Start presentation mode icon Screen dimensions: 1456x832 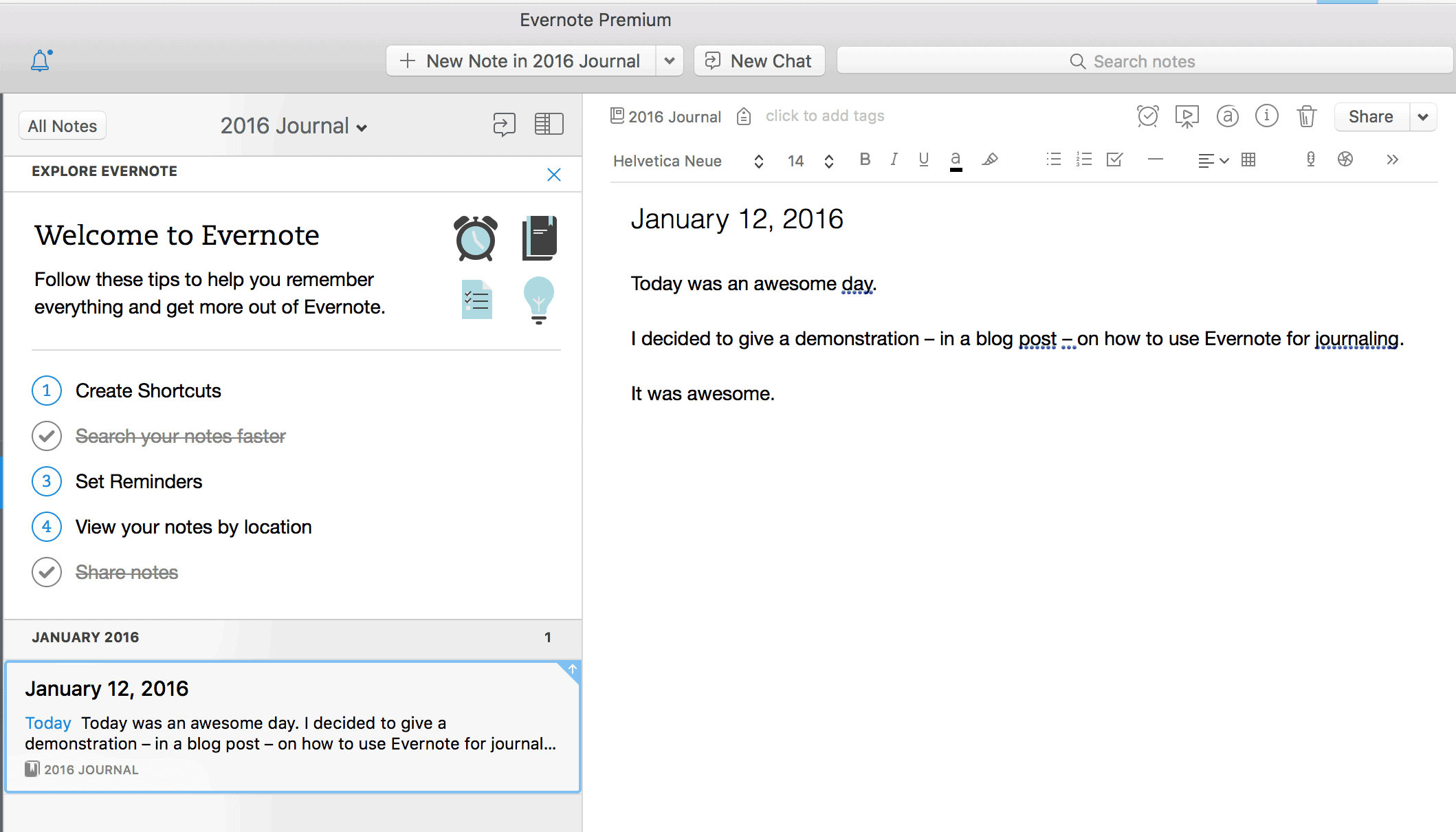point(1187,116)
